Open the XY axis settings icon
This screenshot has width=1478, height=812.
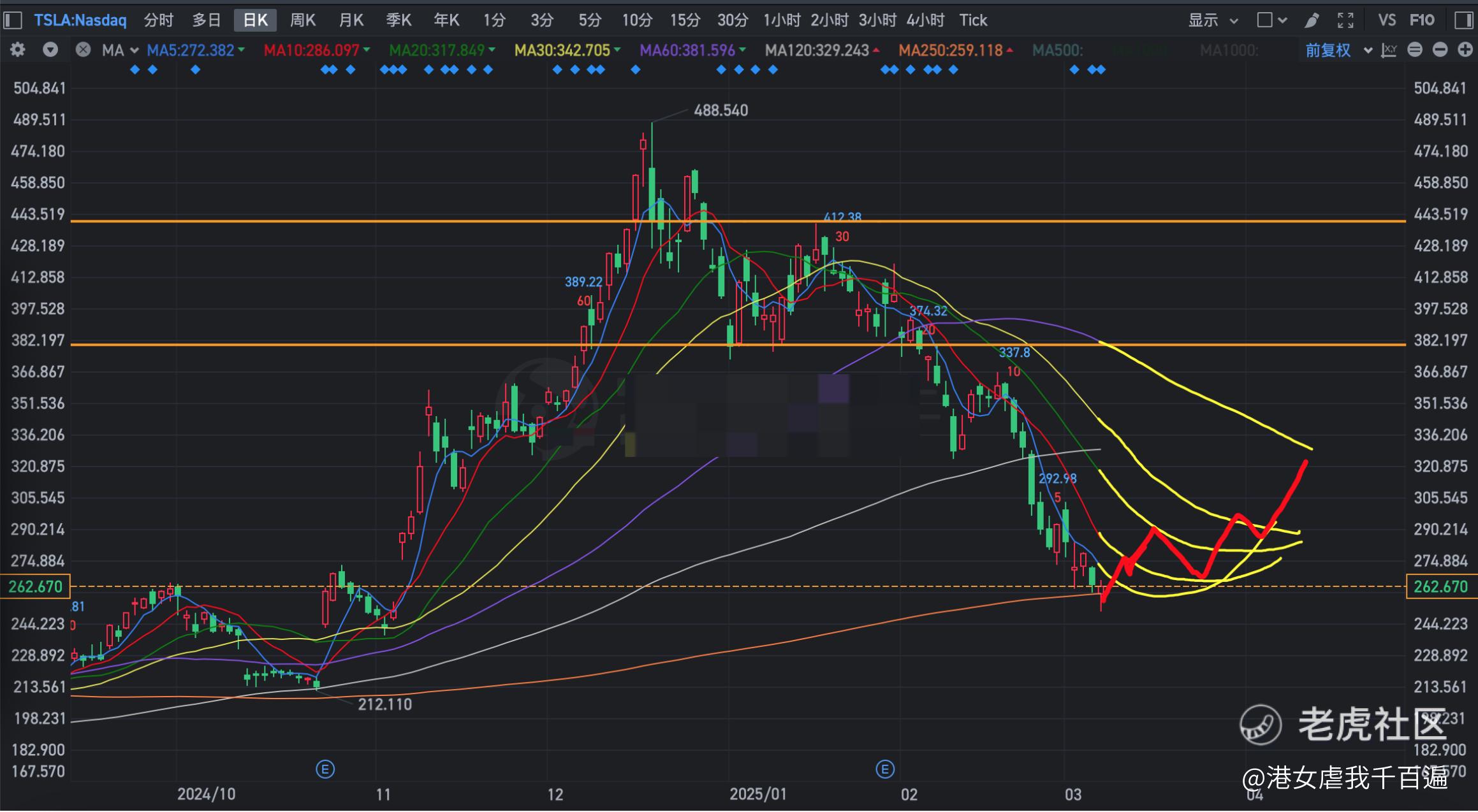[1389, 50]
